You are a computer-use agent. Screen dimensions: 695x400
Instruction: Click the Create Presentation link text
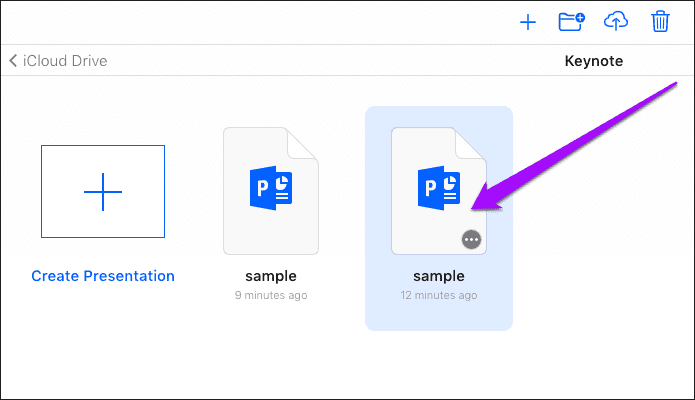coord(103,276)
